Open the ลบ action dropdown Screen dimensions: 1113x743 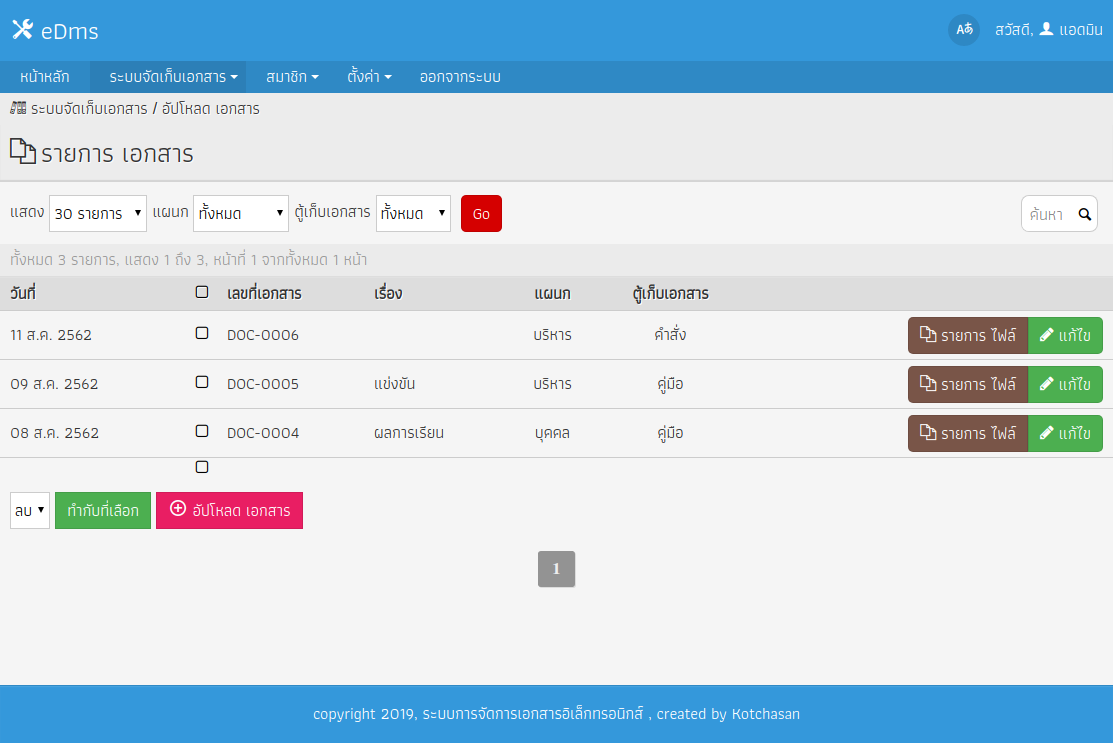tap(30, 510)
